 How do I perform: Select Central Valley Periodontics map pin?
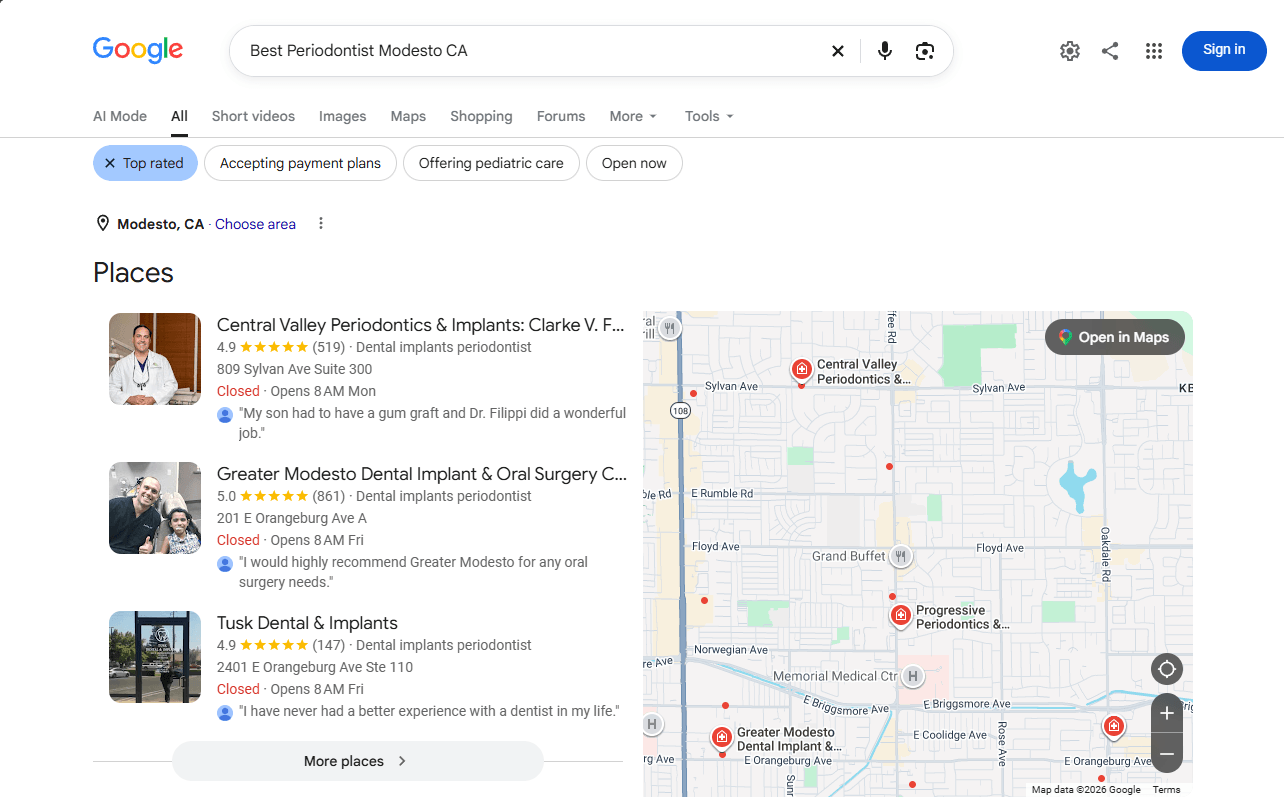801,371
